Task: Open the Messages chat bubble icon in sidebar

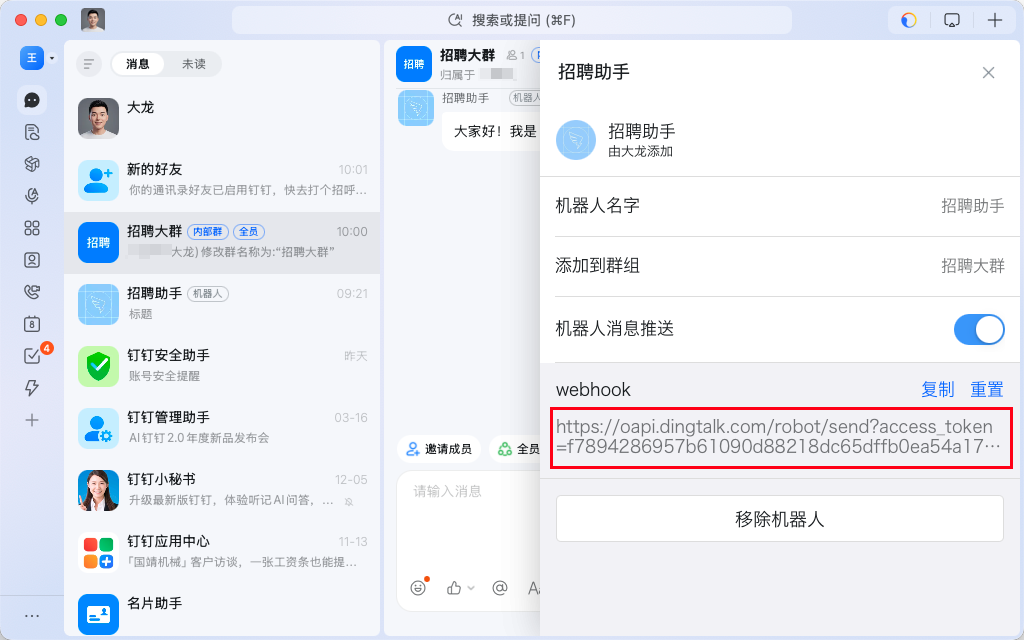Action: click(32, 100)
